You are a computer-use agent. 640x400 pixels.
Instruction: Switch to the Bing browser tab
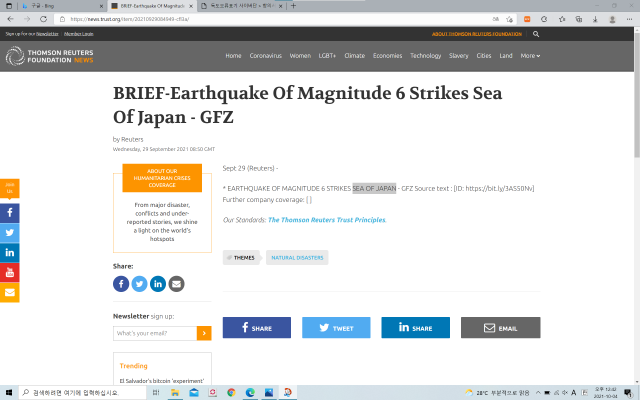pyautogui.click(x=50, y=5)
